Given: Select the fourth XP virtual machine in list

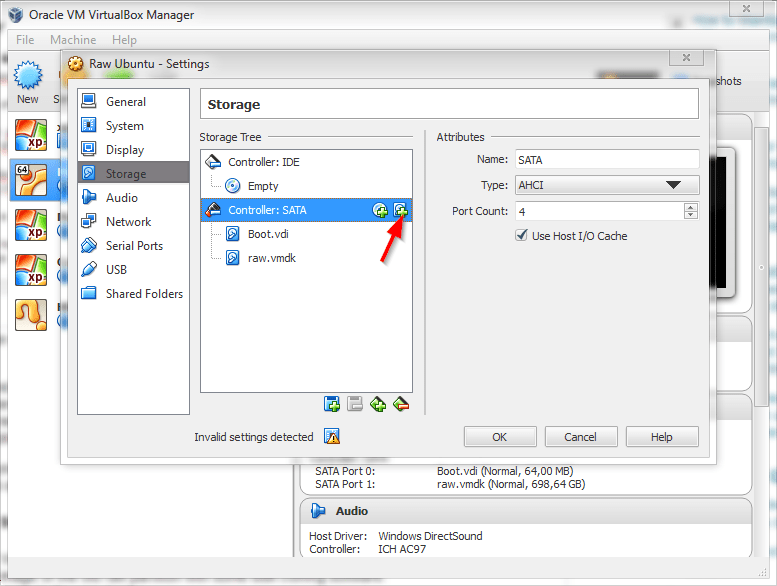Looking at the screenshot, I should (x=31, y=270).
